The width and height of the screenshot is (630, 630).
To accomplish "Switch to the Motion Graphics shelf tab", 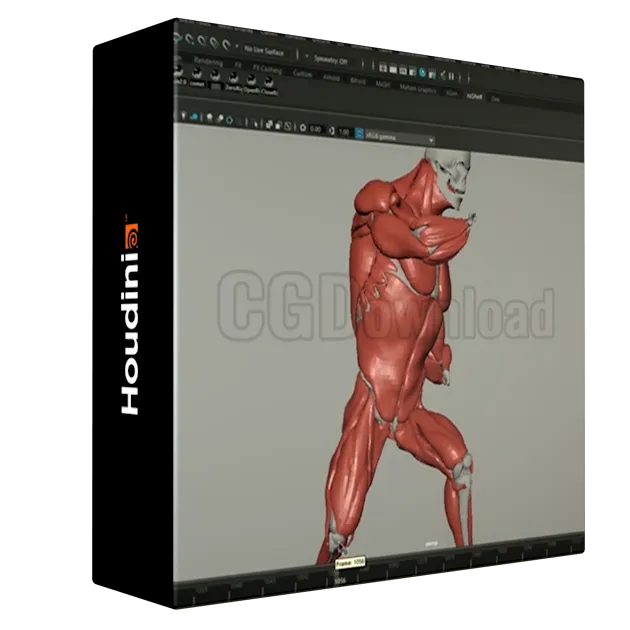I will tap(418, 88).
